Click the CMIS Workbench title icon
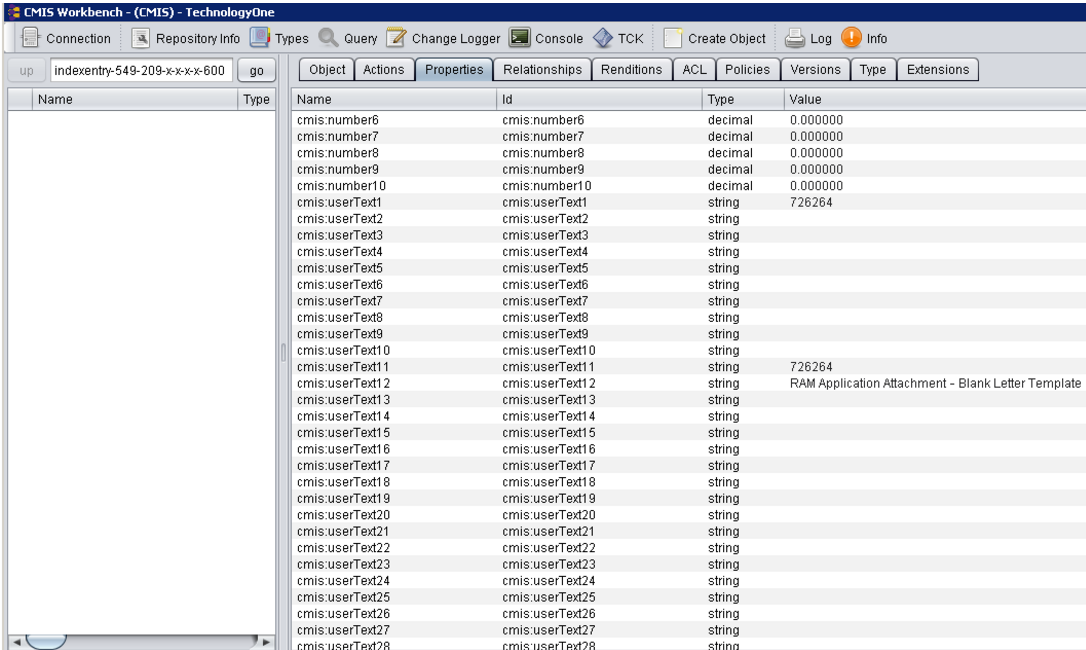Screen dimensions: 1086x650 coord(13,12)
